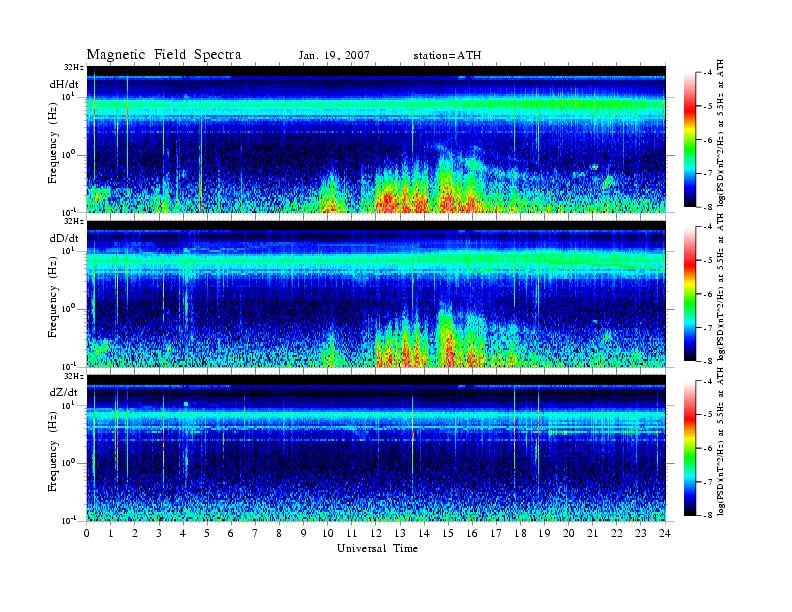Click the '32Hz' label above the dZ/dt panel
Image resolution: width=792 pixels, height=612 pixels.
[73, 376]
